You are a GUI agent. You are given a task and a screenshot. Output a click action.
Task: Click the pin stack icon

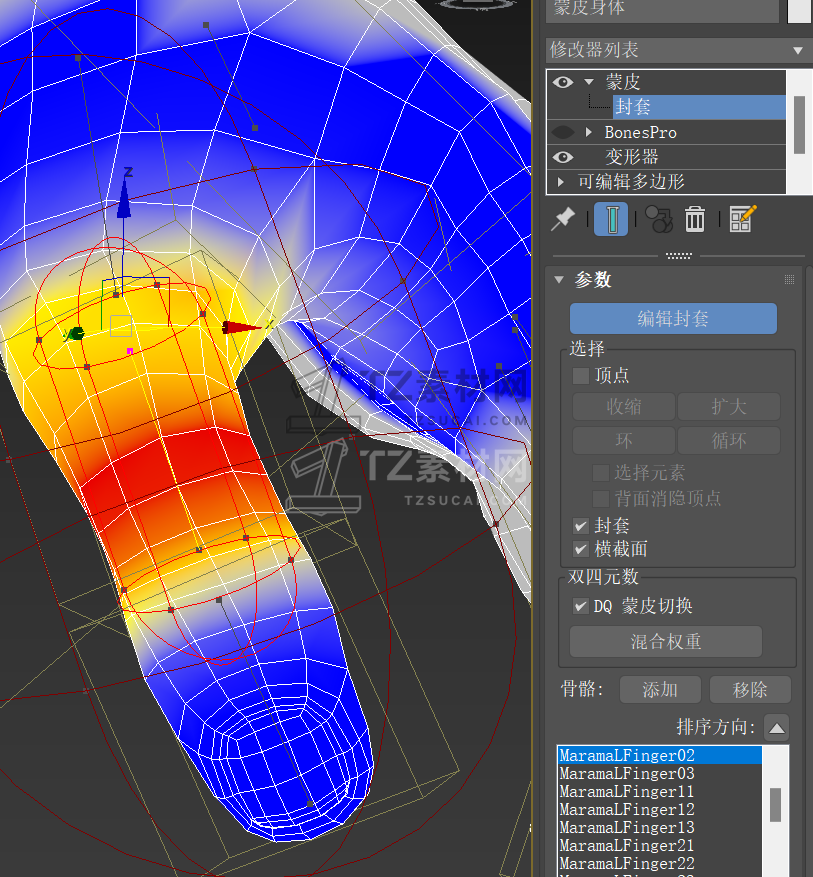(x=563, y=219)
